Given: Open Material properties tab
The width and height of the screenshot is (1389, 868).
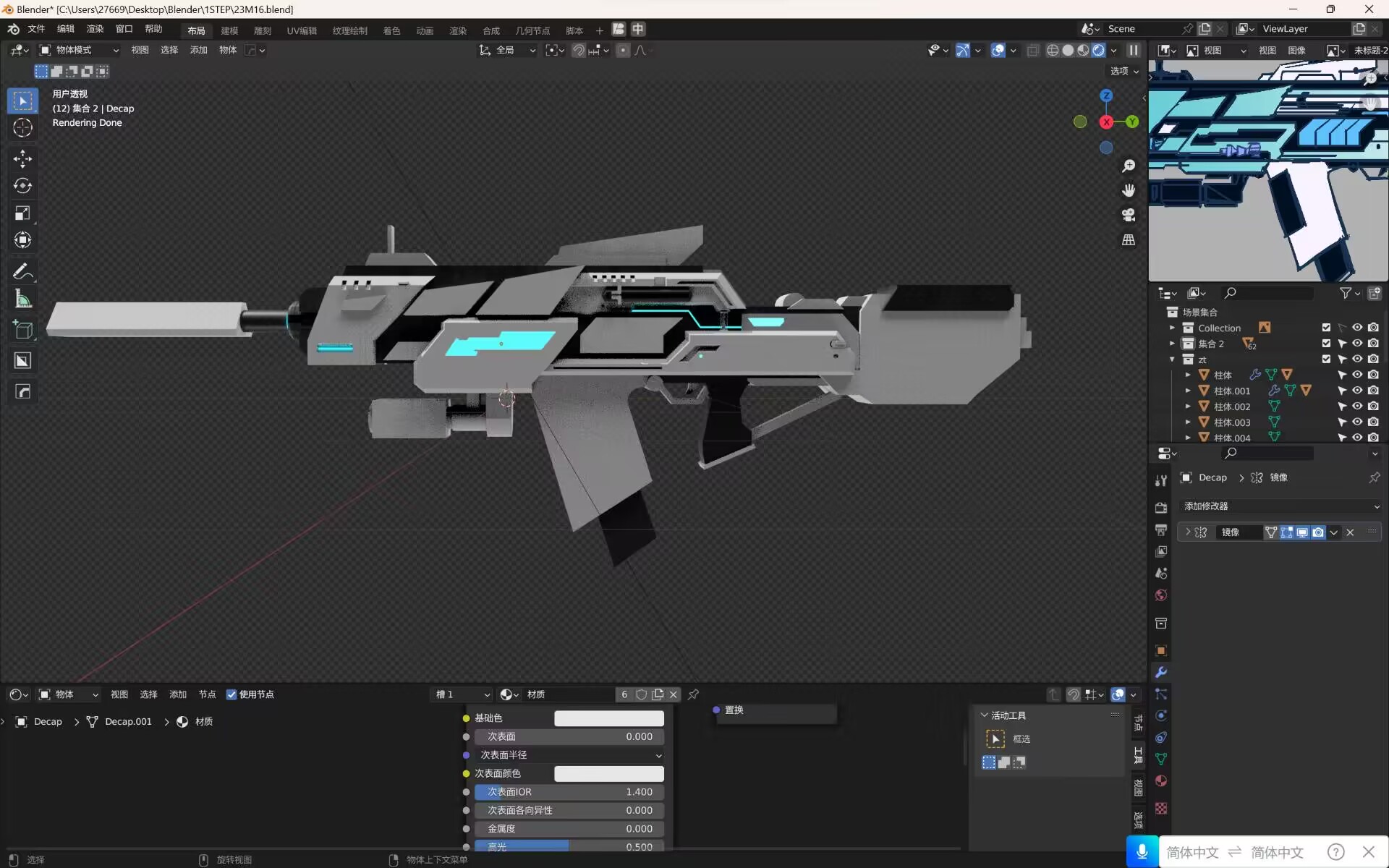Looking at the screenshot, I should [x=1161, y=781].
